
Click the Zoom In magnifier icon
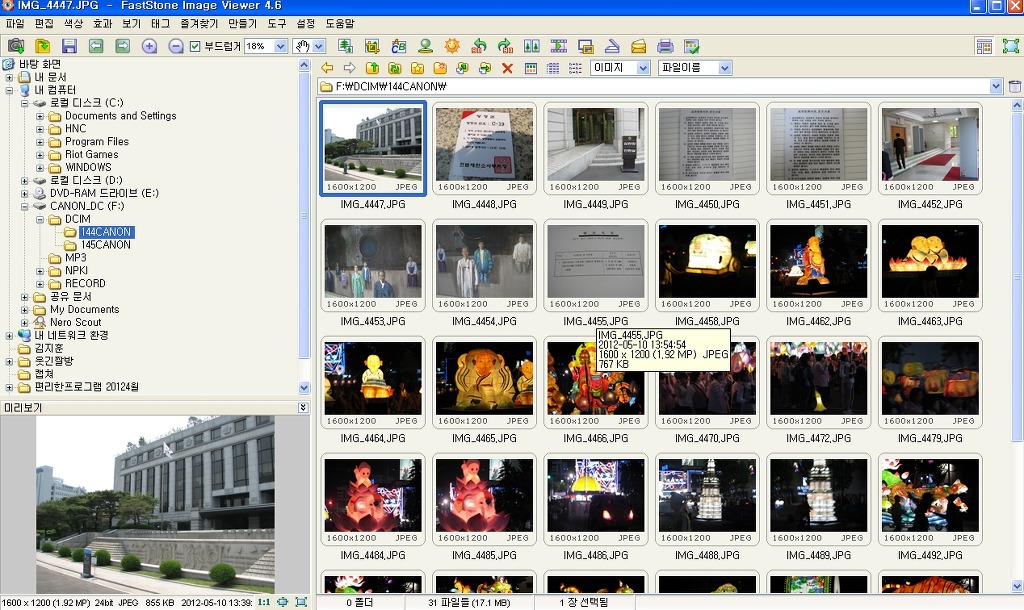pos(149,46)
